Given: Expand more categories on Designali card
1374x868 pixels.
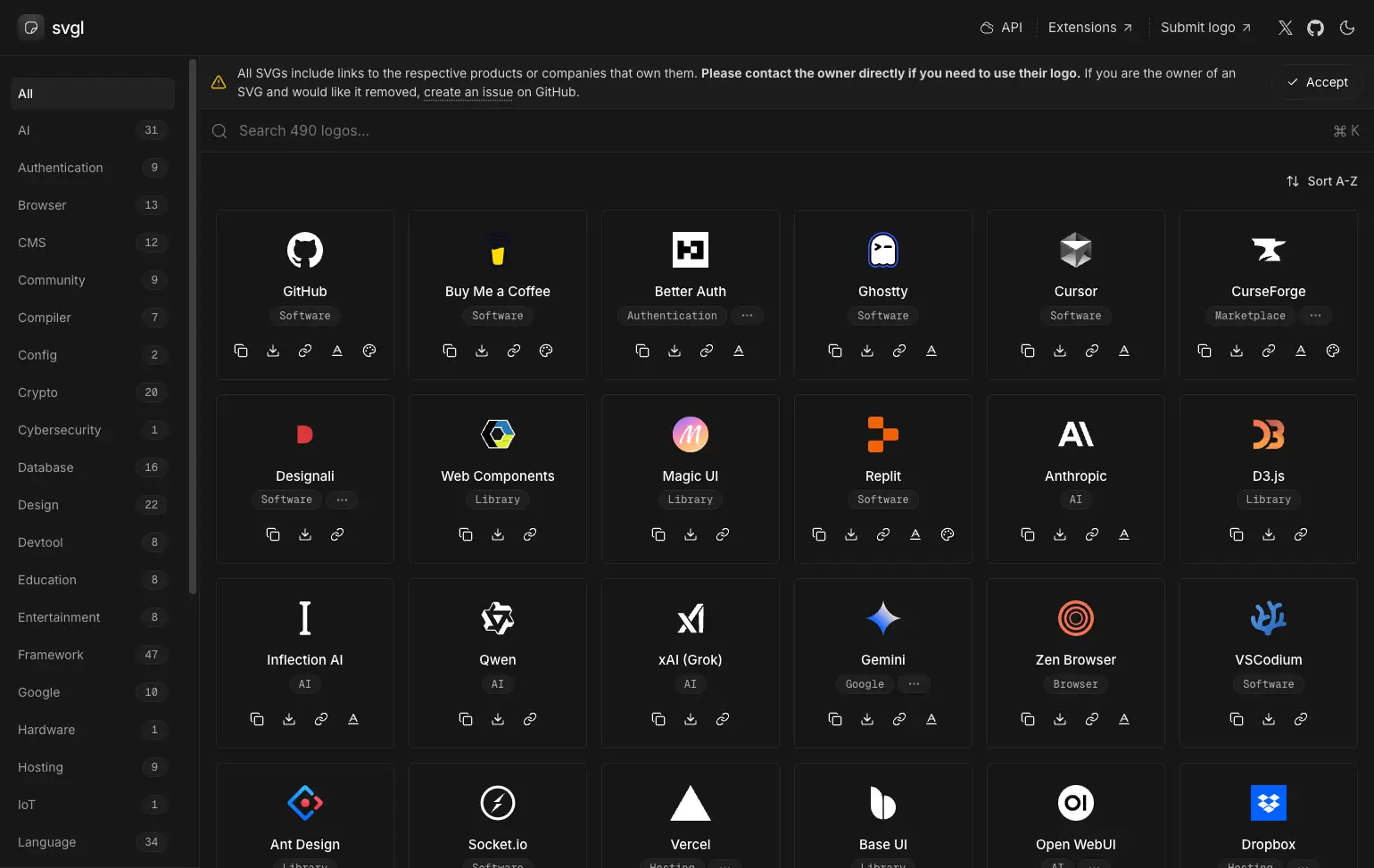Looking at the screenshot, I should point(342,500).
